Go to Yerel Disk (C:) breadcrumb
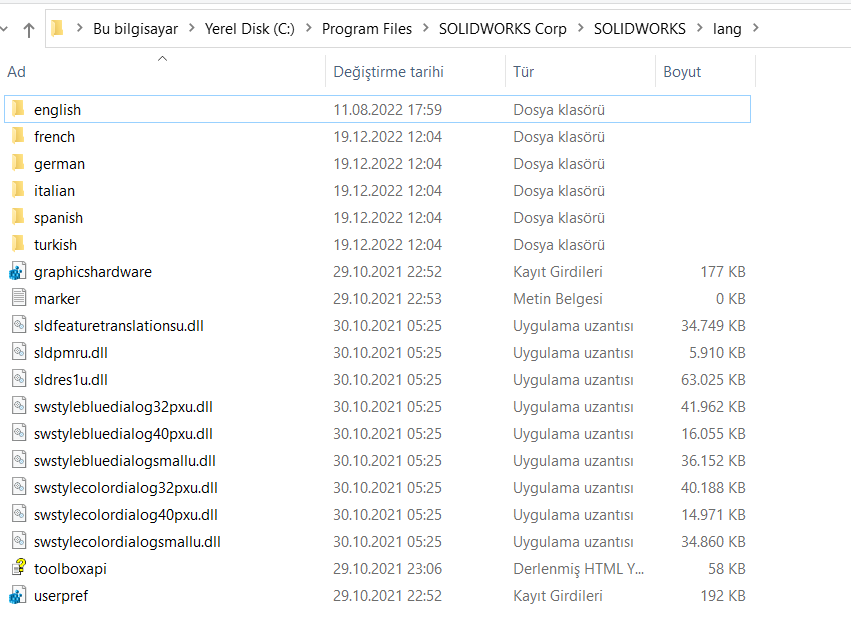Screen dimensions: 851x642 click(x=250, y=29)
